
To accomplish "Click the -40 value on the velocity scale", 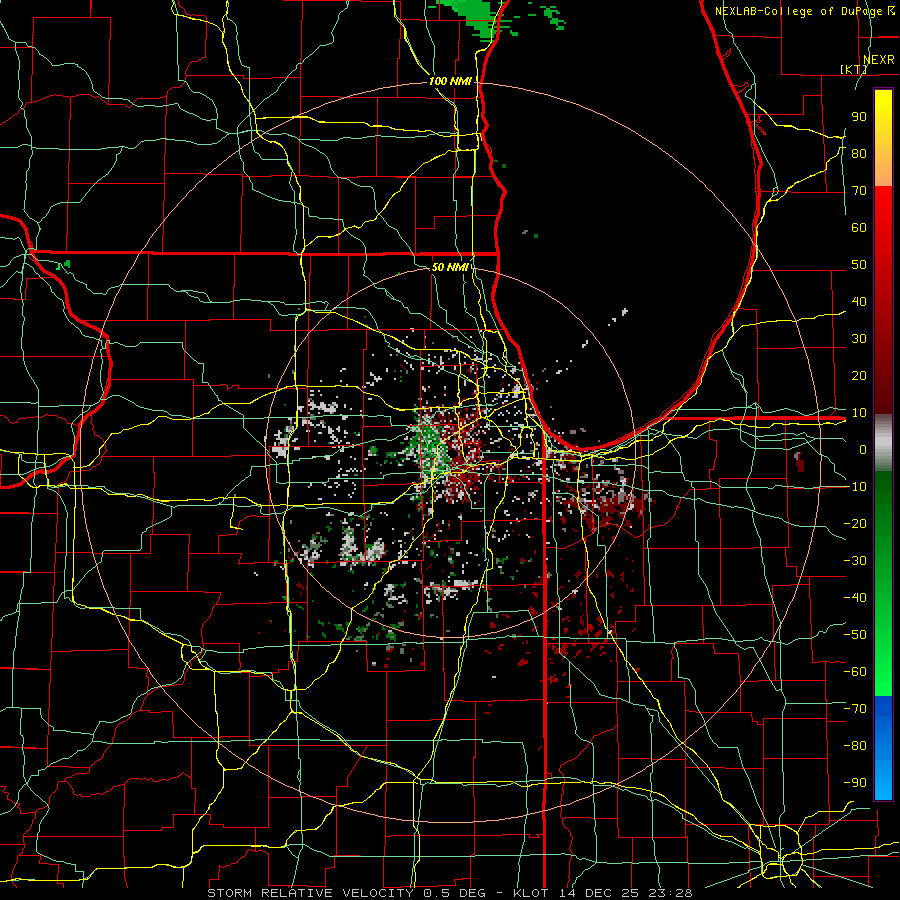I will tap(855, 598).
